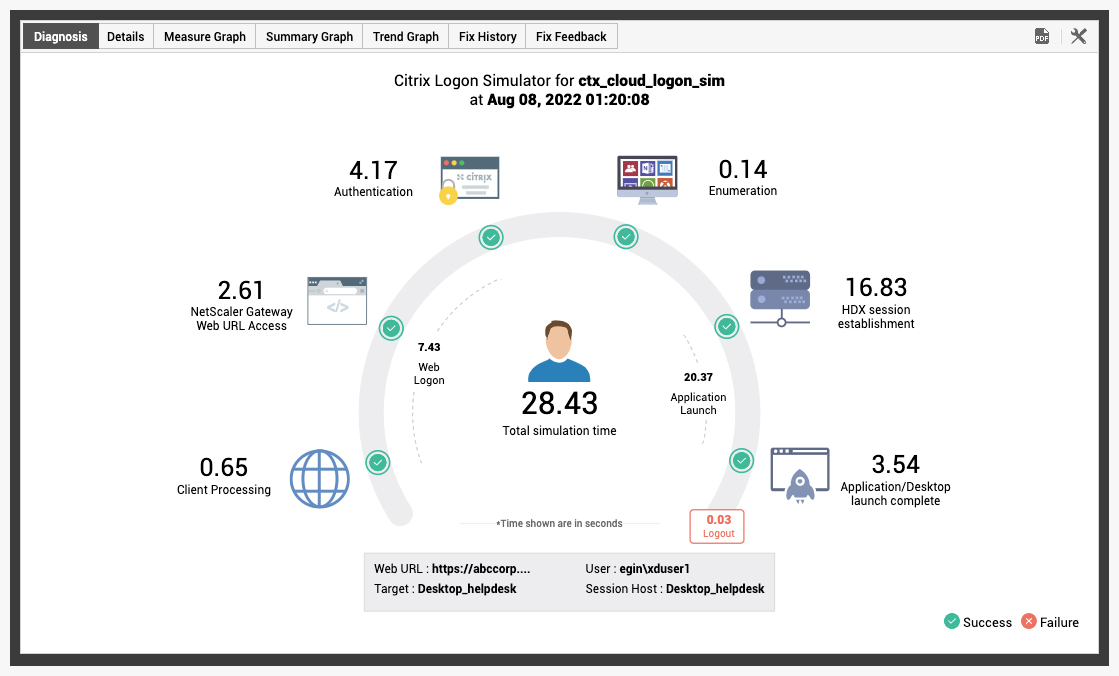Click the HDX session establishment label
Viewport: 1119px width, 676px height.
pos(876,316)
